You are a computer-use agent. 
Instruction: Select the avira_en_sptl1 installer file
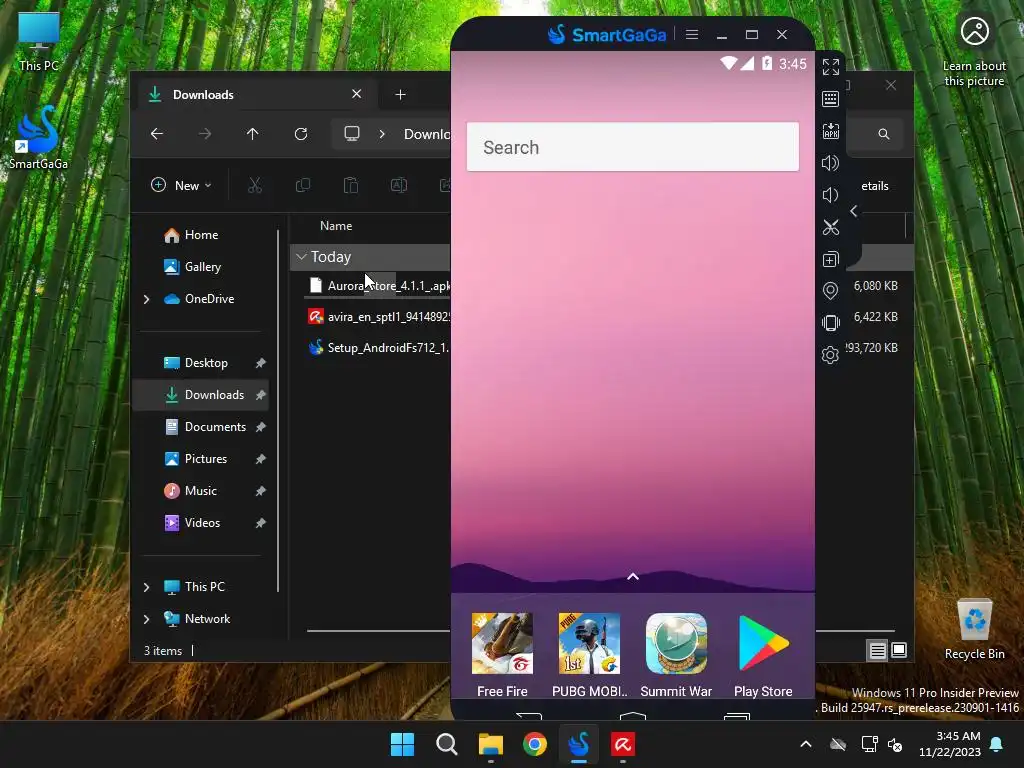[x=379, y=317]
